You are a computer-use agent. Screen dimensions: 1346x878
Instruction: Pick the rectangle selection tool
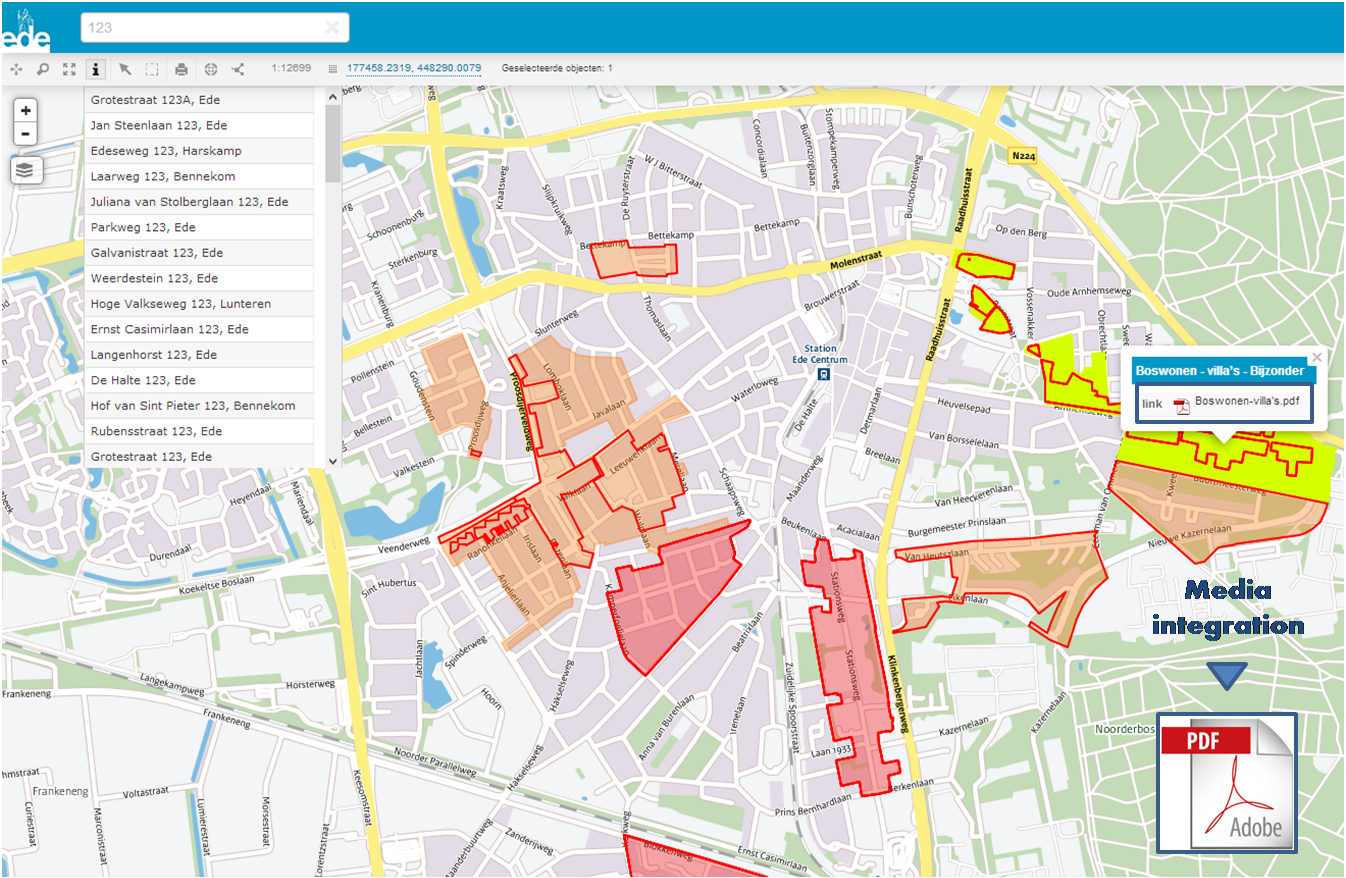[152, 69]
